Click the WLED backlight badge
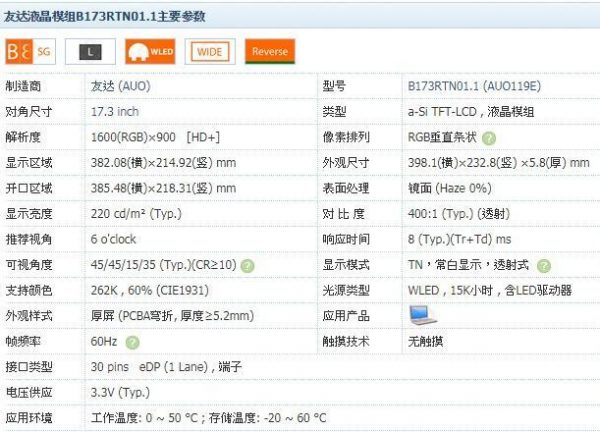Image resolution: width=600 pixels, height=432 pixels. pyautogui.click(x=149, y=50)
